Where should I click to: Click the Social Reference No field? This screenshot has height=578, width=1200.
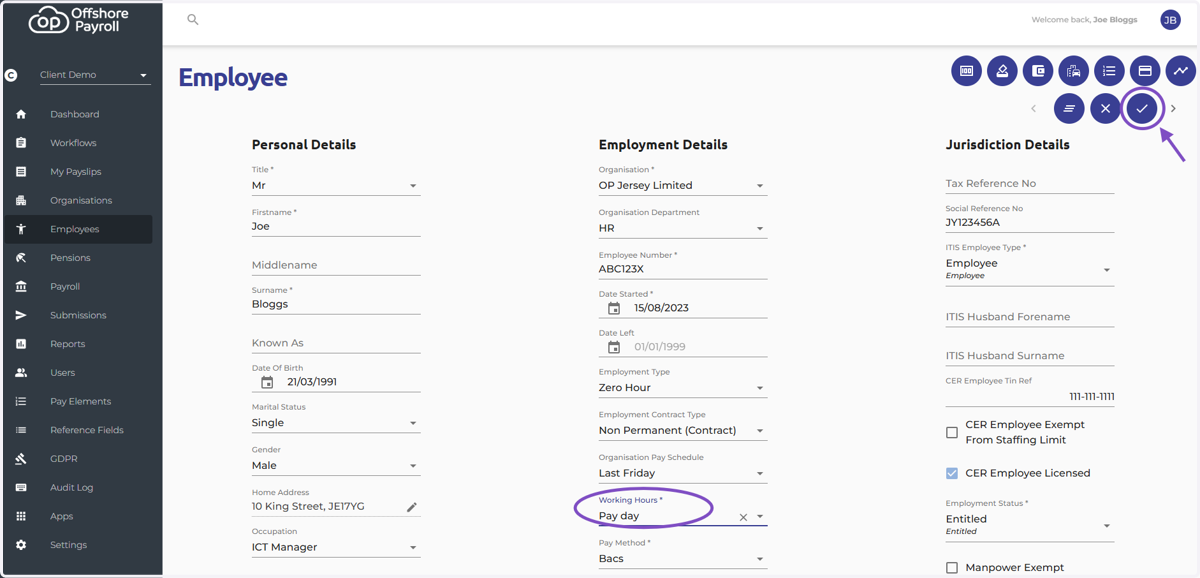pyautogui.click(x=1029, y=222)
